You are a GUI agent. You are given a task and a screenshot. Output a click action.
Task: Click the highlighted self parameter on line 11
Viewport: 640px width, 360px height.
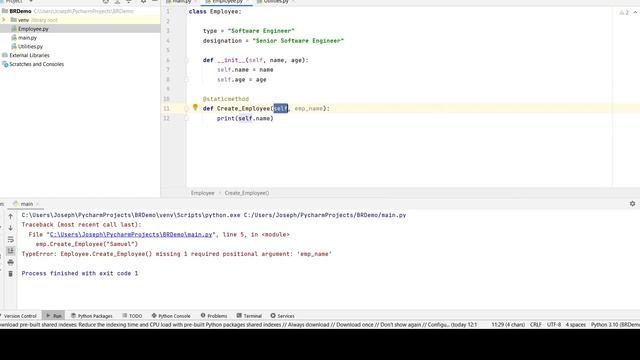coord(280,109)
